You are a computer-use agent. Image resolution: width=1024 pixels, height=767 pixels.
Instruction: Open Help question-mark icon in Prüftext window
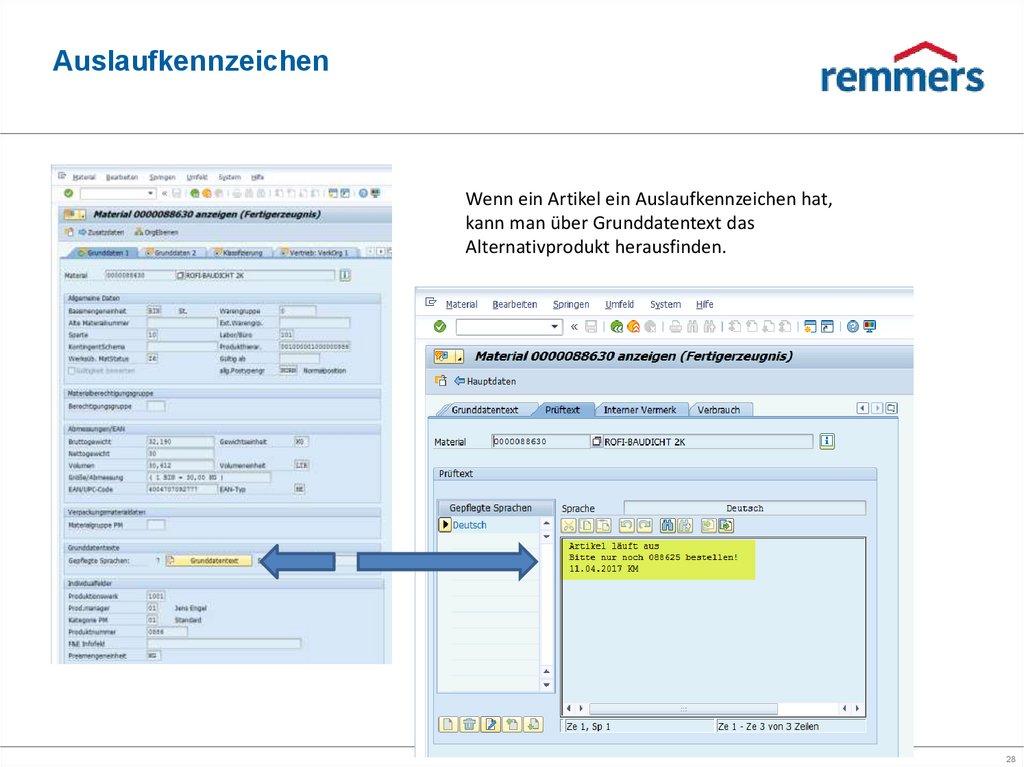point(853,326)
